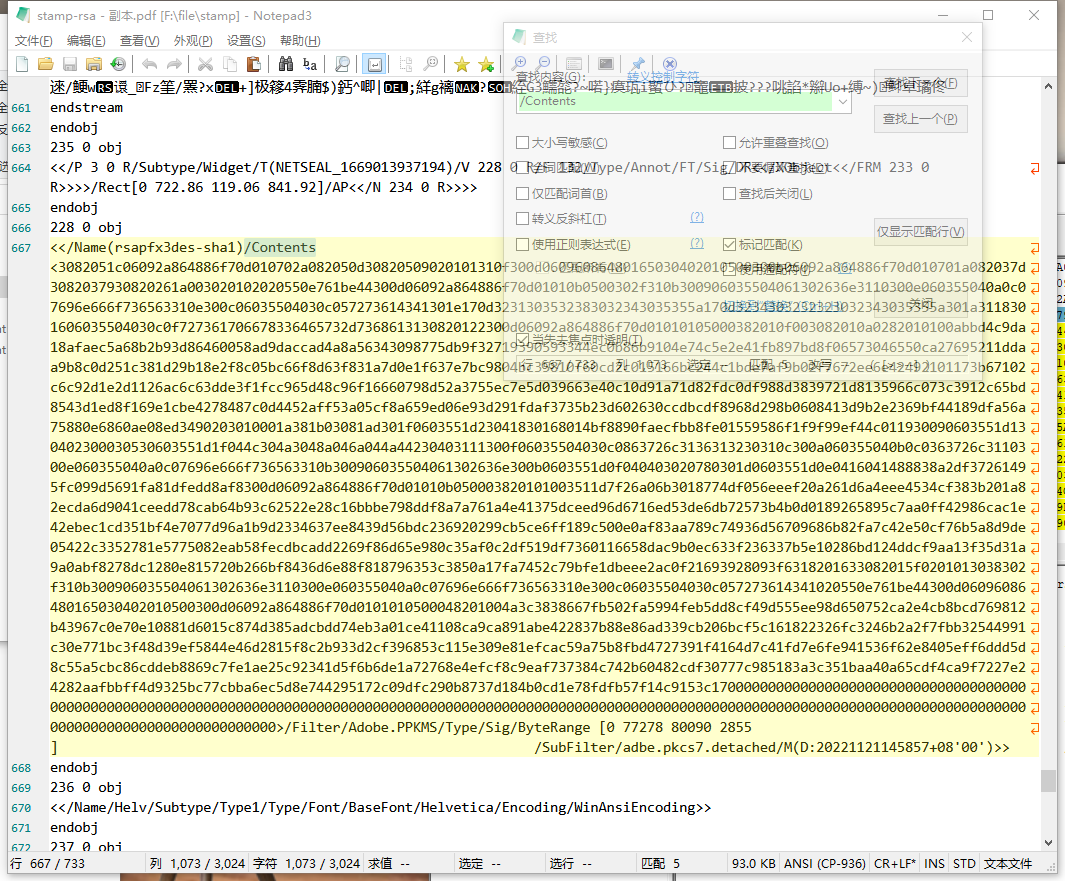
Task: Click the magnifier-over-page toolbar icon
Action: click(342, 65)
